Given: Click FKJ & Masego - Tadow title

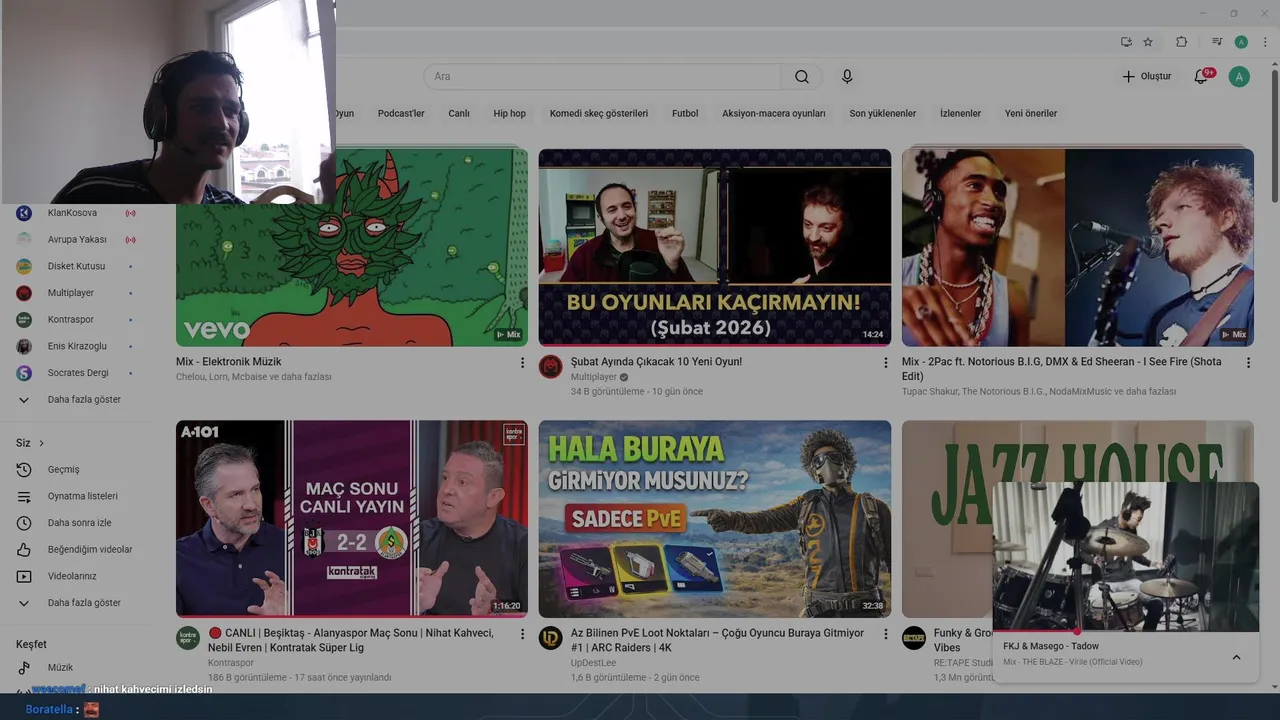Looking at the screenshot, I should 1051,646.
